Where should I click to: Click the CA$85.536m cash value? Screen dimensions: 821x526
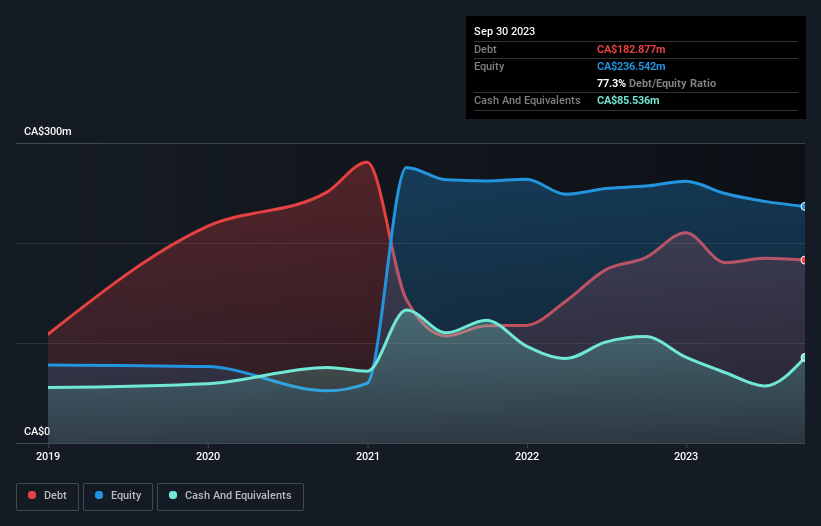628,100
